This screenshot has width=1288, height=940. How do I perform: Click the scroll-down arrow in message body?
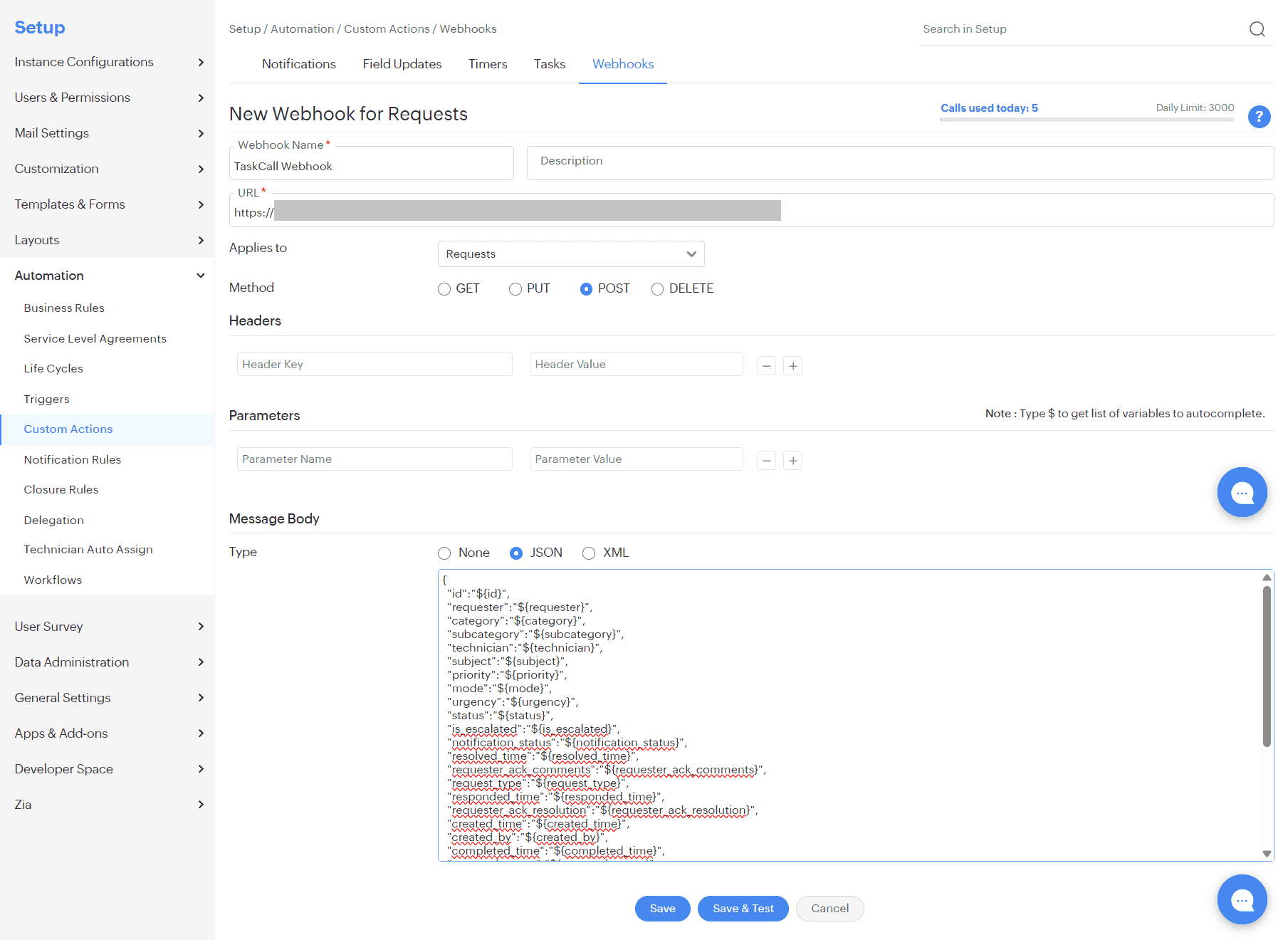click(1266, 852)
